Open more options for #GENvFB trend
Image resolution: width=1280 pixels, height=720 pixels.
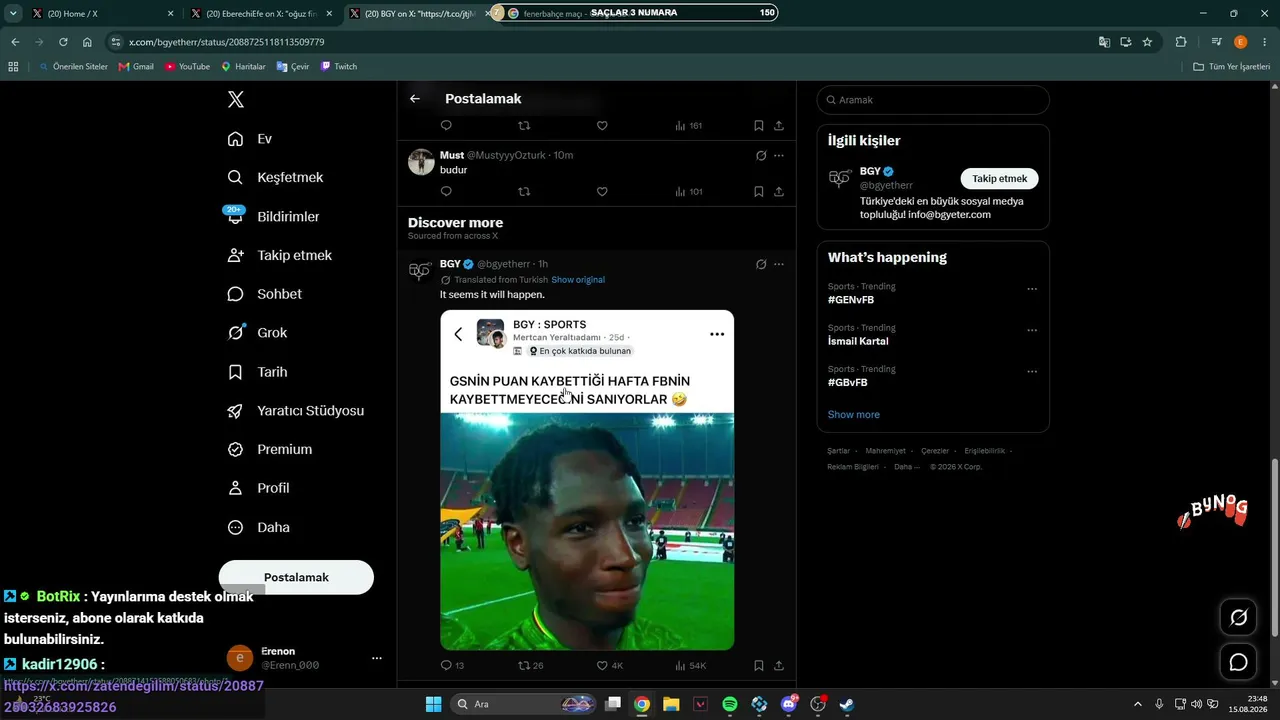click(x=1032, y=289)
